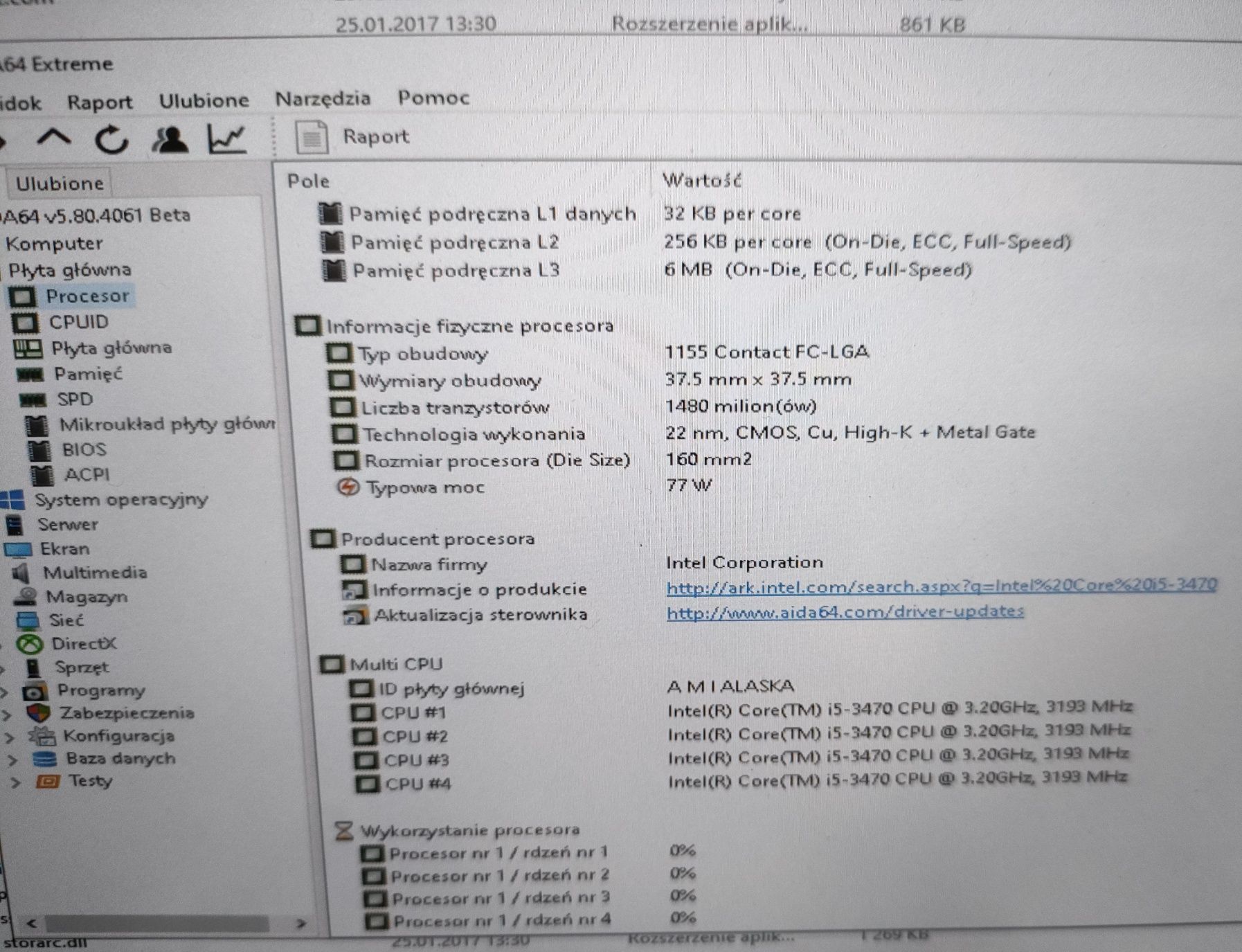Click the Testy benchmark icon
1242x952 pixels.
48,782
